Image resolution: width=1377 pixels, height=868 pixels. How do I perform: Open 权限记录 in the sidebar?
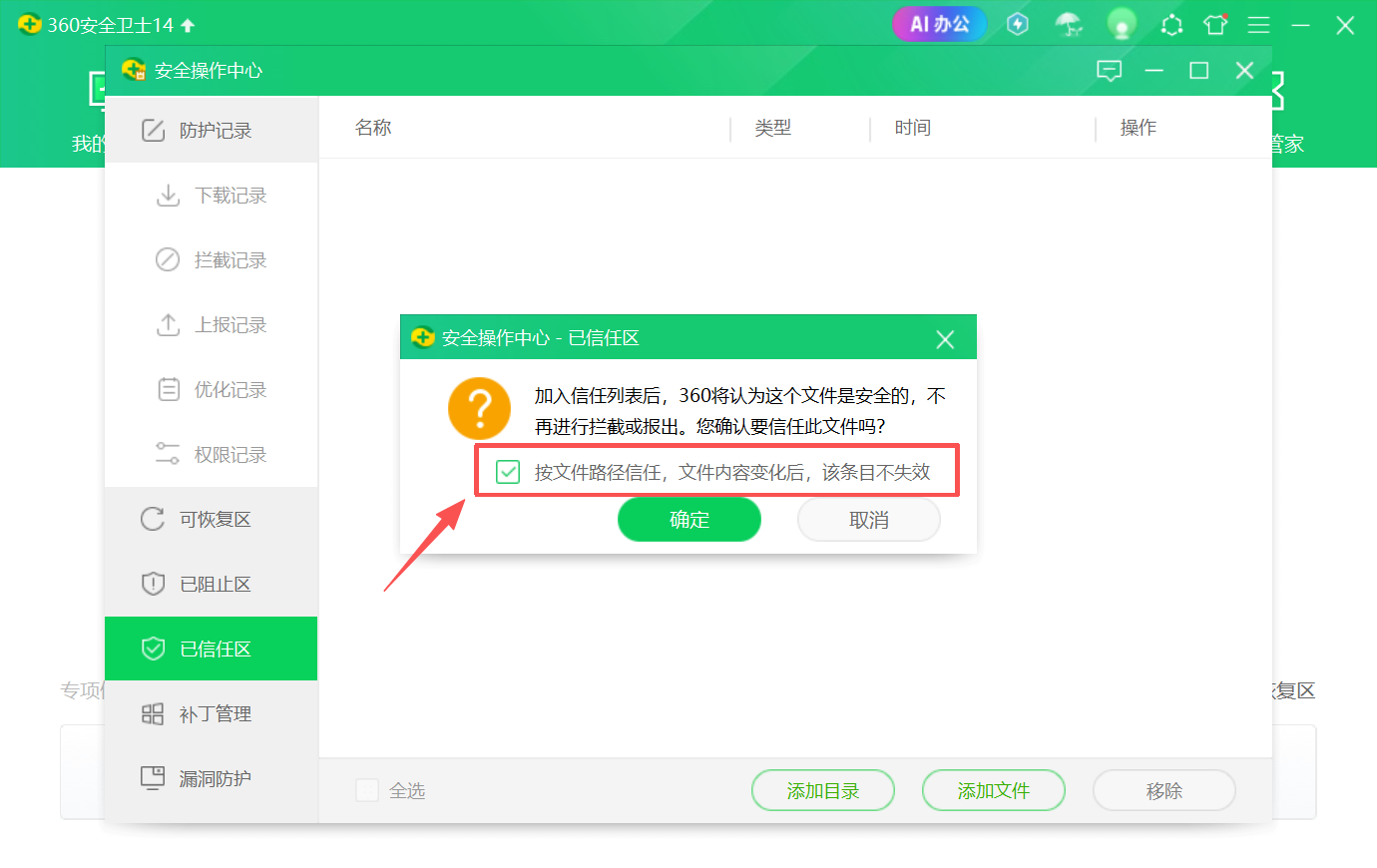pyautogui.click(x=212, y=454)
